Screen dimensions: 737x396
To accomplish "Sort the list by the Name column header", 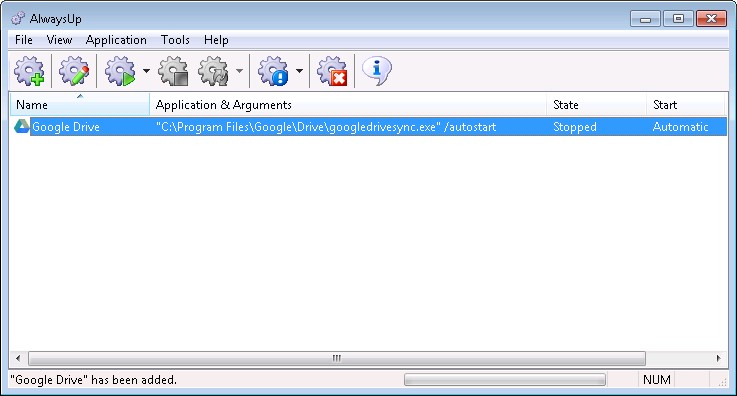I will click(x=79, y=104).
